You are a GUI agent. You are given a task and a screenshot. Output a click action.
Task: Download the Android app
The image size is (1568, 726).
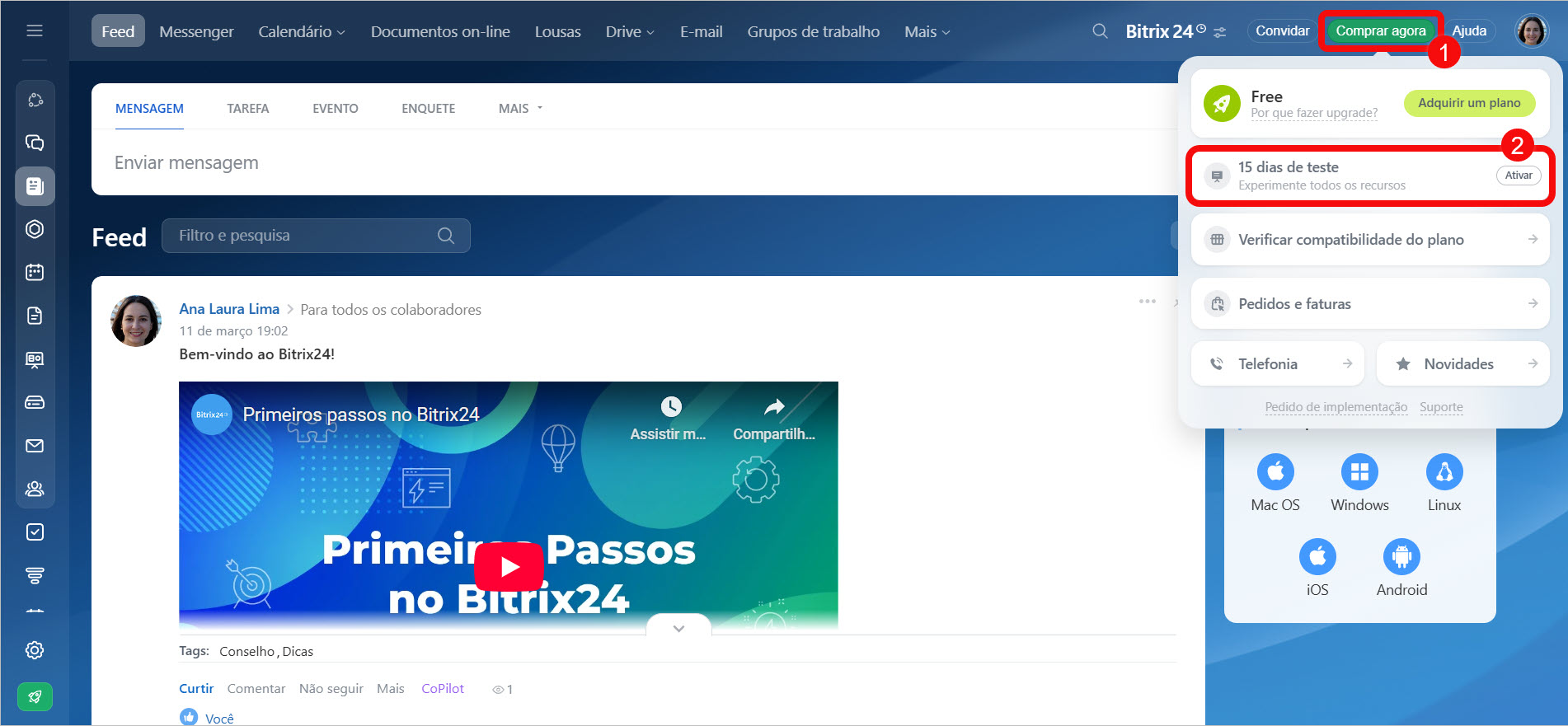pyautogui.click(x=1401, y=557)
